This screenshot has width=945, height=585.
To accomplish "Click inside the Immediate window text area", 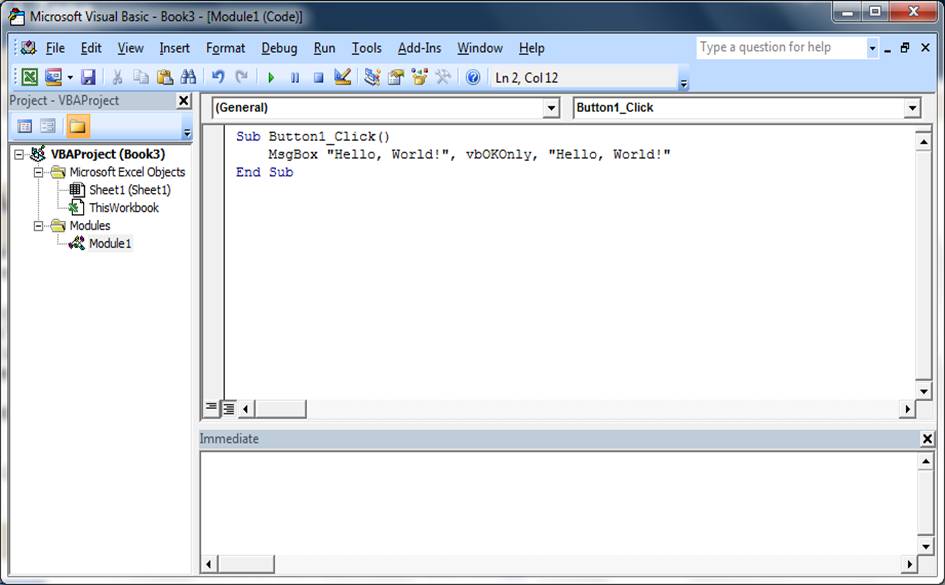I will click(x=559, y=503).
